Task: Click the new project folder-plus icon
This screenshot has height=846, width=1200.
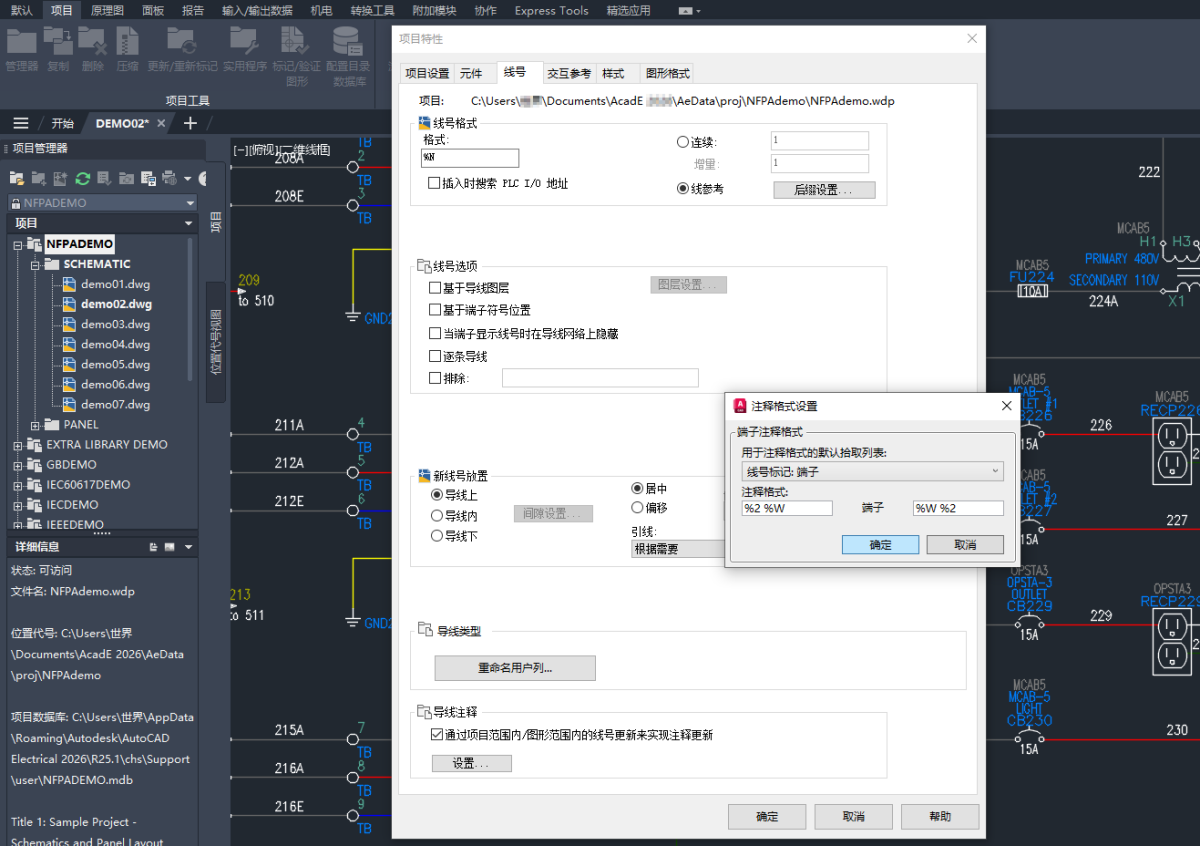Action: (38, 178)
